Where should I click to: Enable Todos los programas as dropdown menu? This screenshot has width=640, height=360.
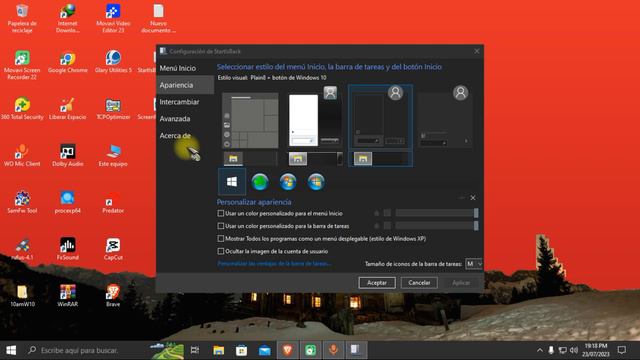tap(221, 238)
